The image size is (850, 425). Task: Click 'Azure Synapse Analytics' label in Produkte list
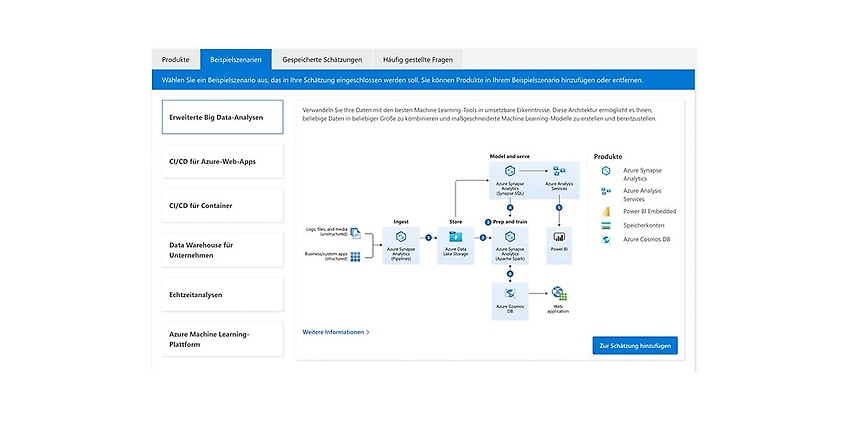642,175
